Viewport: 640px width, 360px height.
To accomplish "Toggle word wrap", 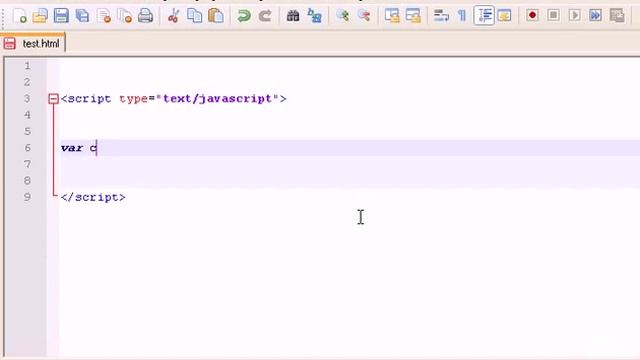I will point(441,16).
